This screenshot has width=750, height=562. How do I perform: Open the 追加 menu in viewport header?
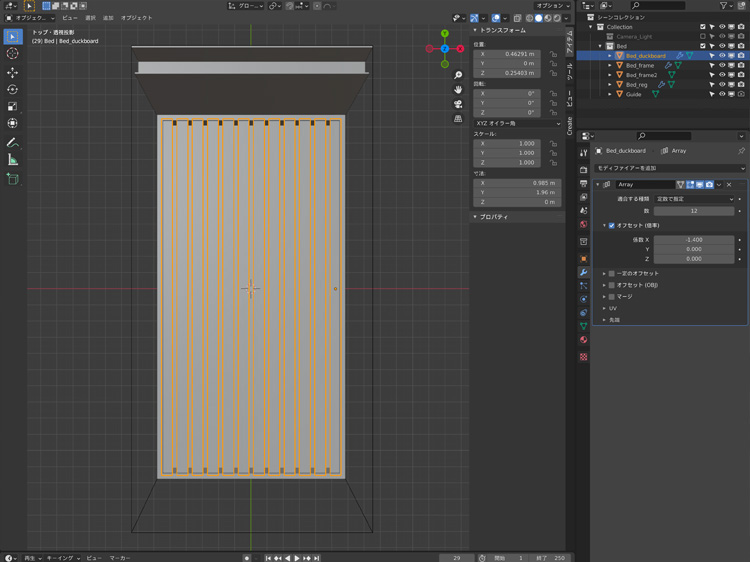coord(109,18)
